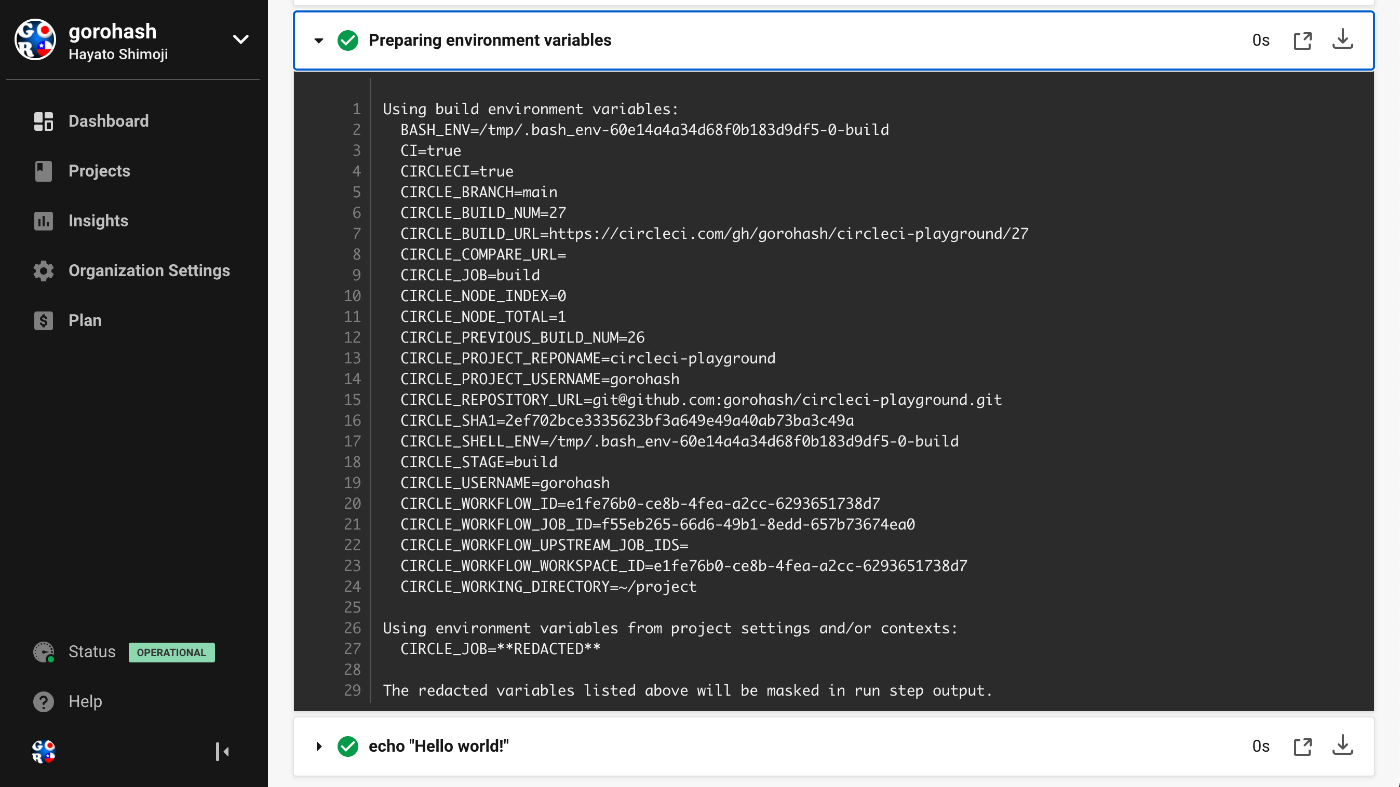The height and width of the screenshot is (787, 1400).
Task: Click the Projects icon in sidebar
Action: click(43, 171)
